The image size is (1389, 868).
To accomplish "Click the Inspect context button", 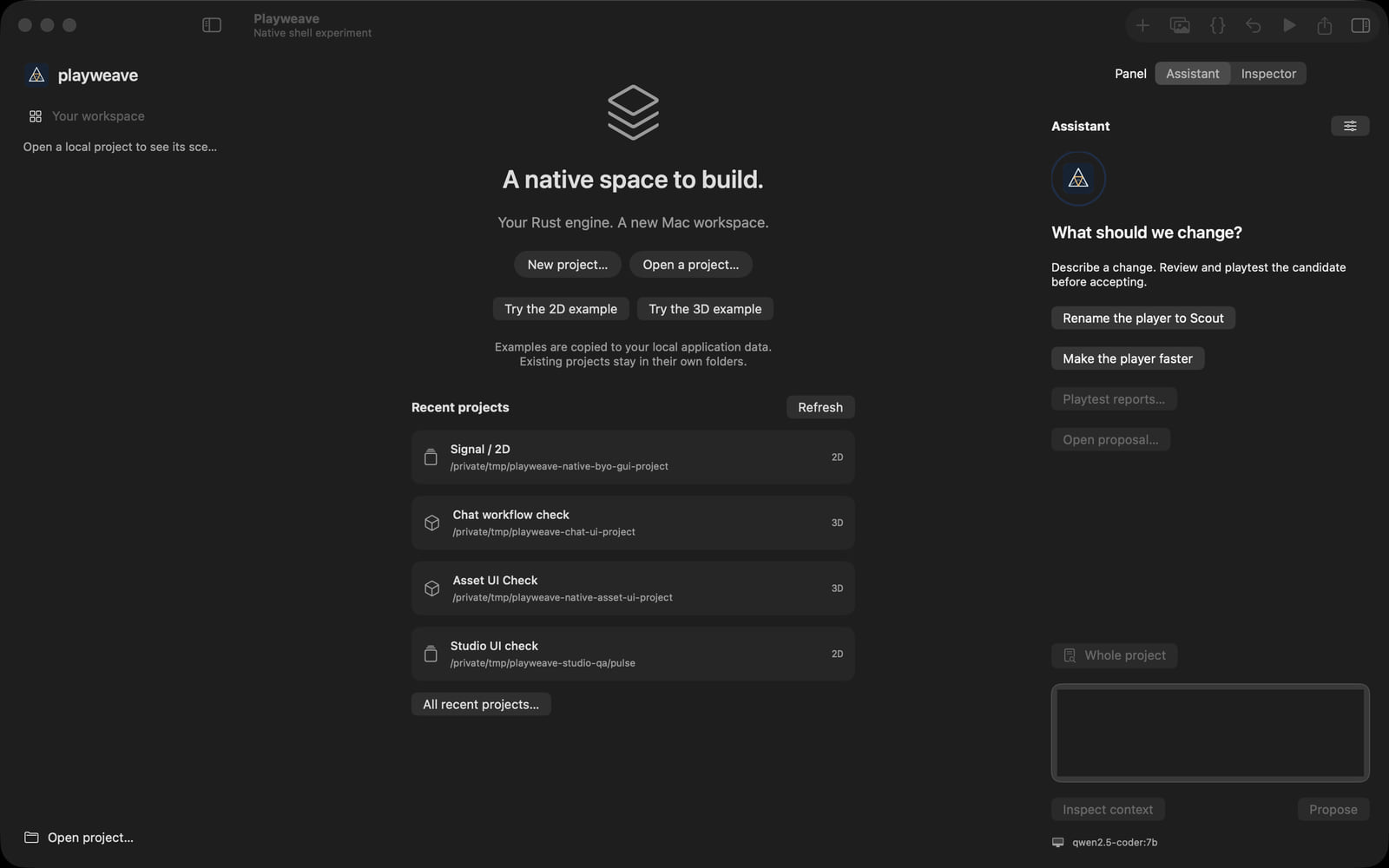I will pos(1108,809).
